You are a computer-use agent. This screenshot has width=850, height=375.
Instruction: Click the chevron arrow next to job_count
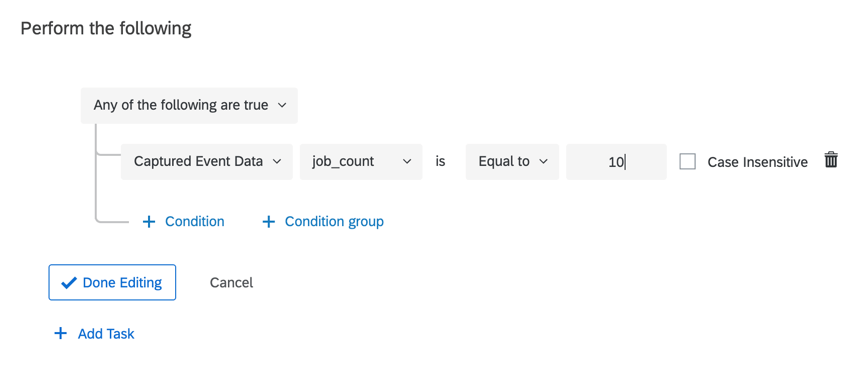pos(406,161)
